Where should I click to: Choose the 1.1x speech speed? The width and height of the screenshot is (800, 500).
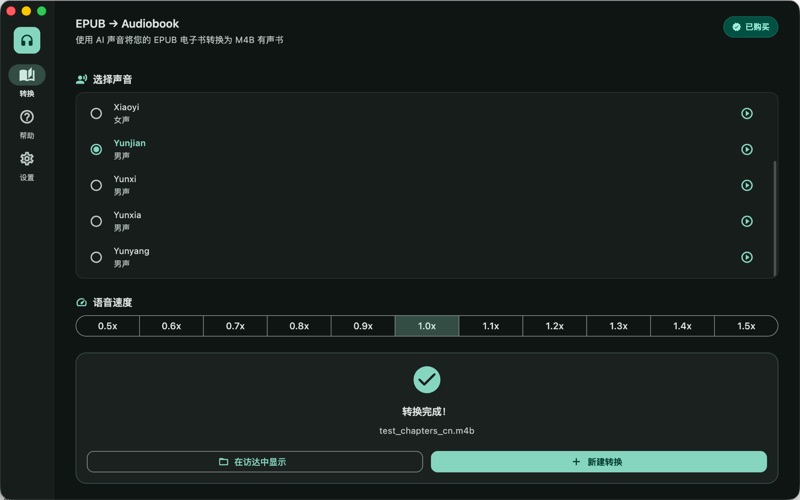491,326
